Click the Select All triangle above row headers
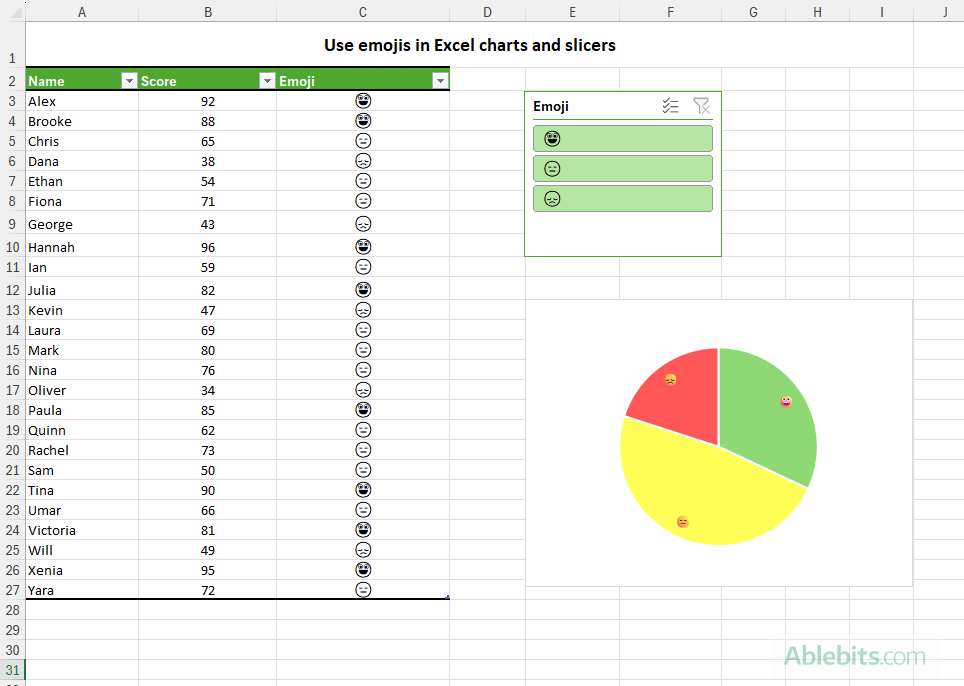Image resolution: width=964 pixels, height=686 pixels. pyautogui.click(x=14, y=12)
